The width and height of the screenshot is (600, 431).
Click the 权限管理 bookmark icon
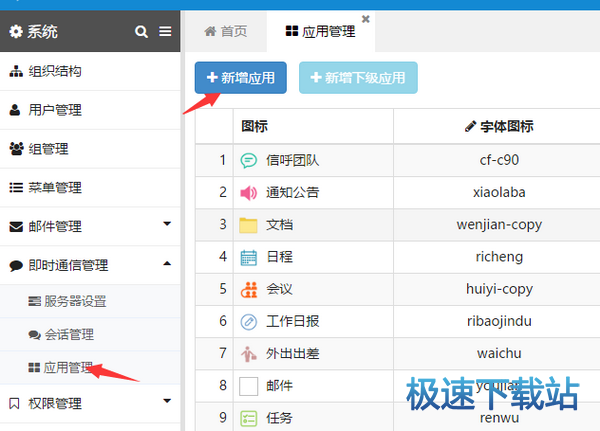[14, 403]
